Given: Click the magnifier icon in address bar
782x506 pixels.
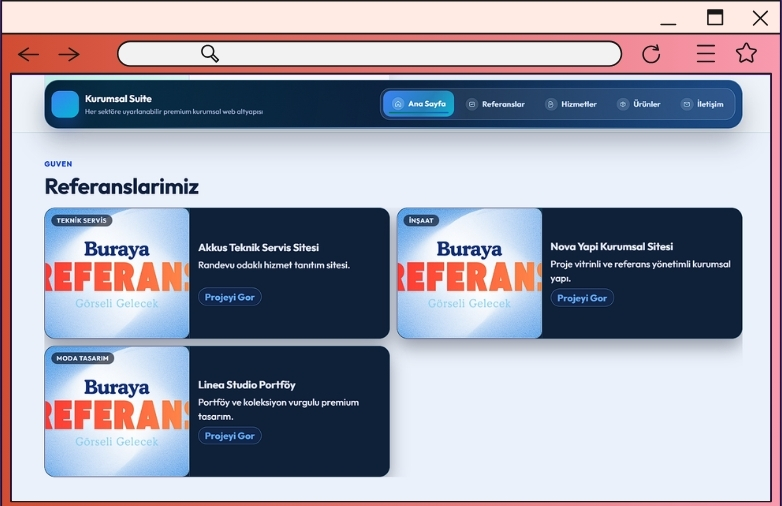Looking at the screenshot, I should pos(209,53).
